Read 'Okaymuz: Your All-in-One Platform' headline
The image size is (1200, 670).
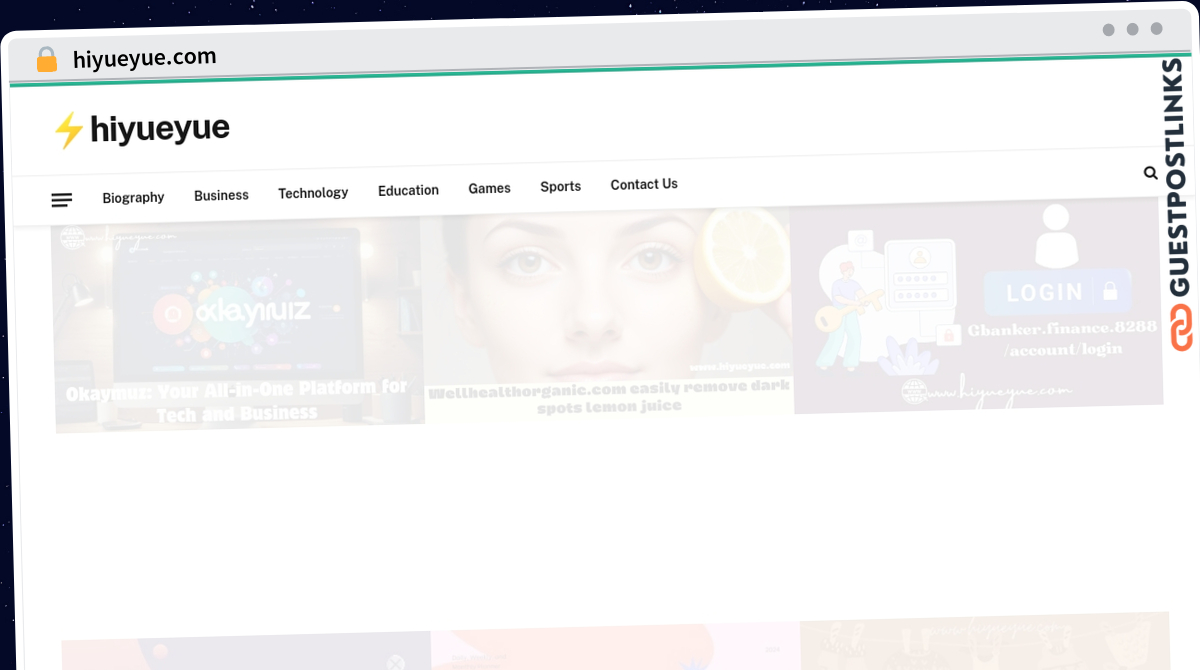238,400
